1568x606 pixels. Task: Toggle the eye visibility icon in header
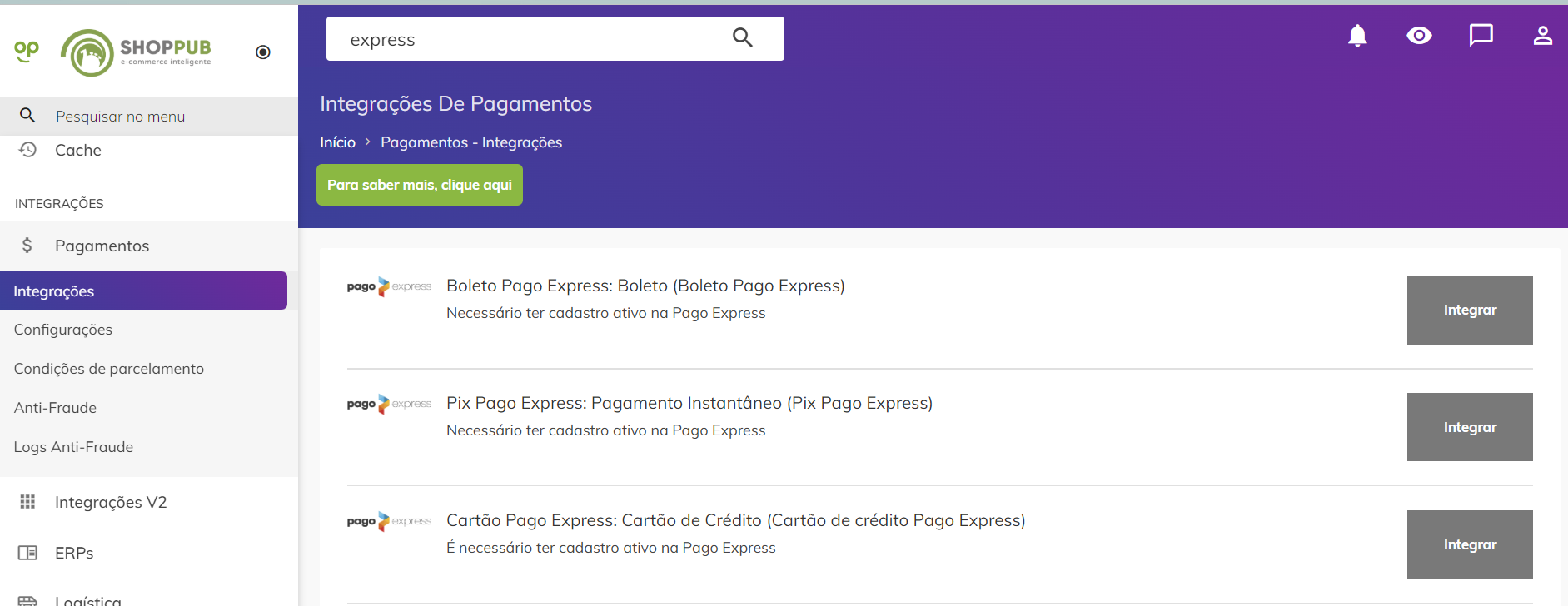(x=1419, y=36)
